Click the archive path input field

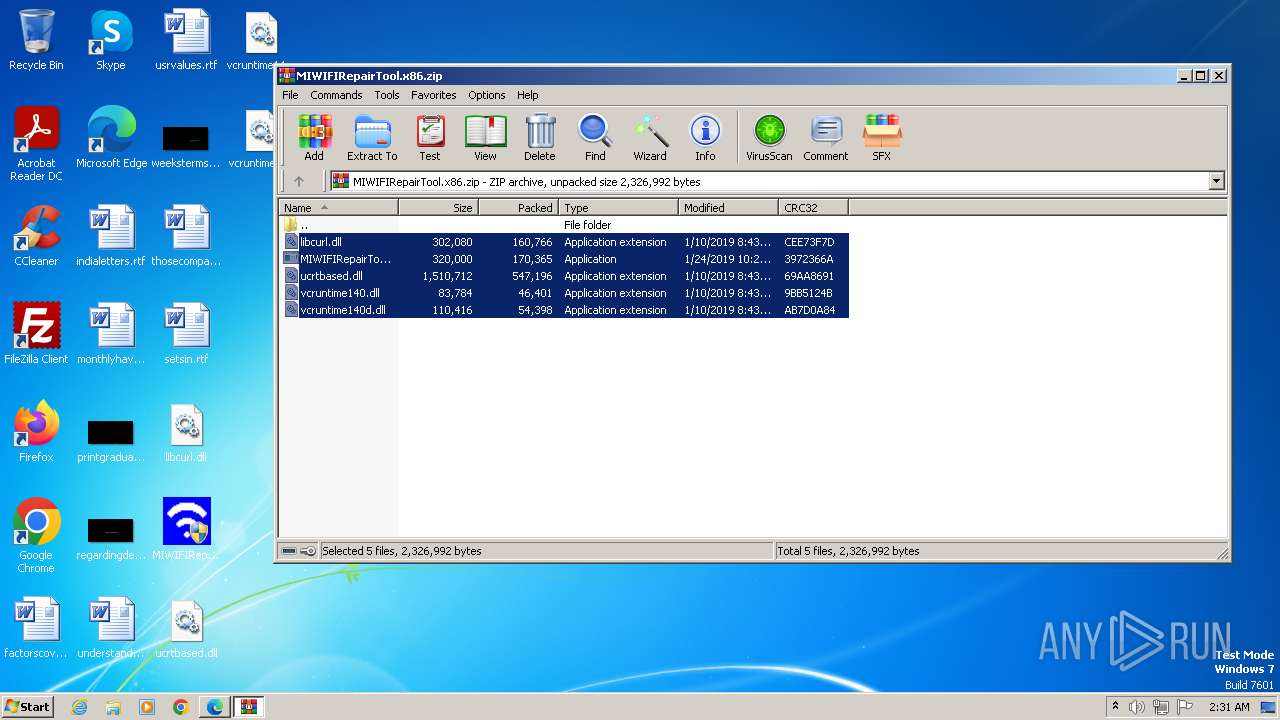click(770, 182)
